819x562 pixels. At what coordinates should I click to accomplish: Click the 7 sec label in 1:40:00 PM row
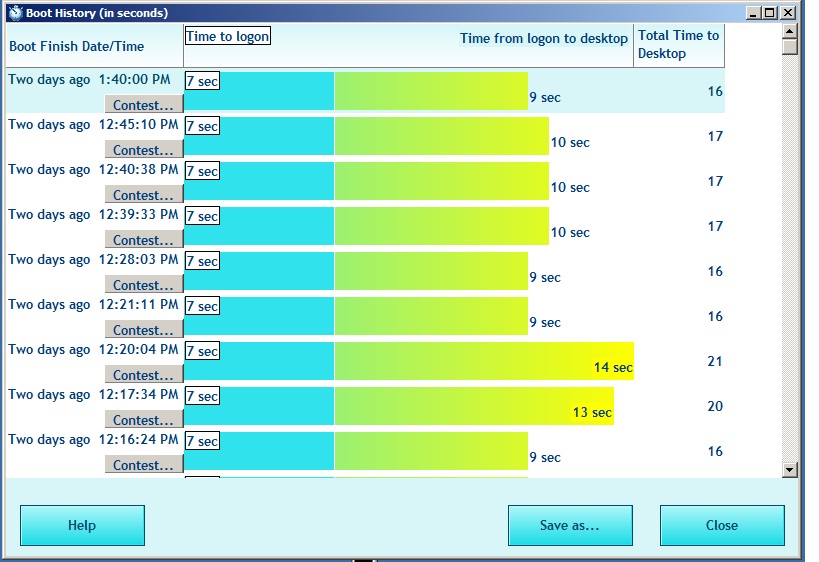click(203, 81)
